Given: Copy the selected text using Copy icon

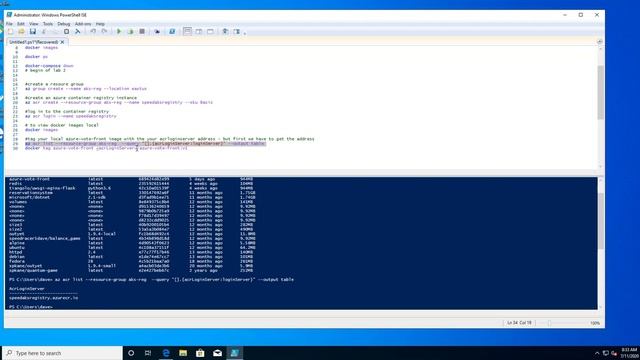Looking at the screenshot, I should point(55,31).
